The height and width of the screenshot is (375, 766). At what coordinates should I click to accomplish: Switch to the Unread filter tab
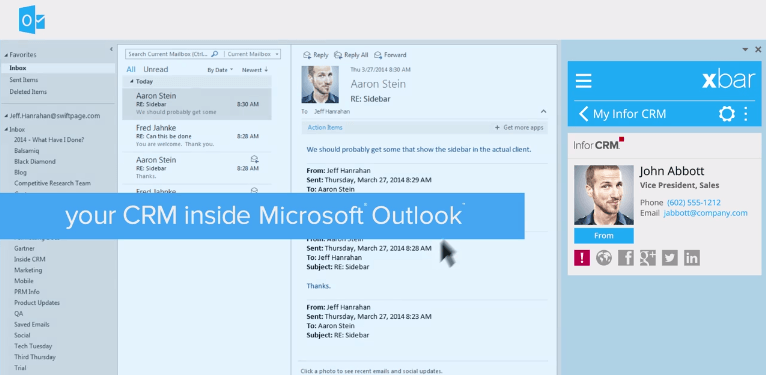155,69
